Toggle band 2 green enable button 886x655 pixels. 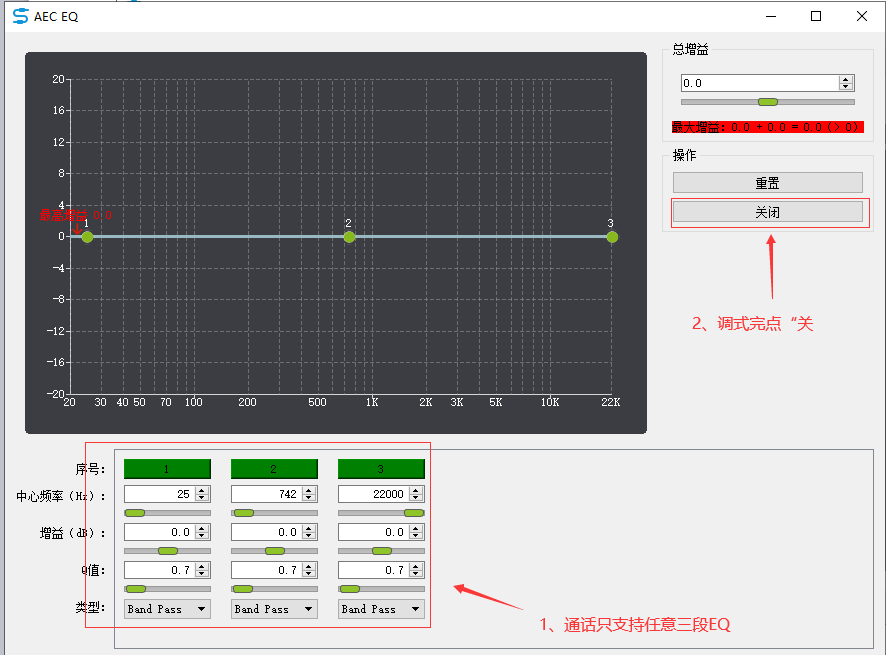[x=274, y=469]
